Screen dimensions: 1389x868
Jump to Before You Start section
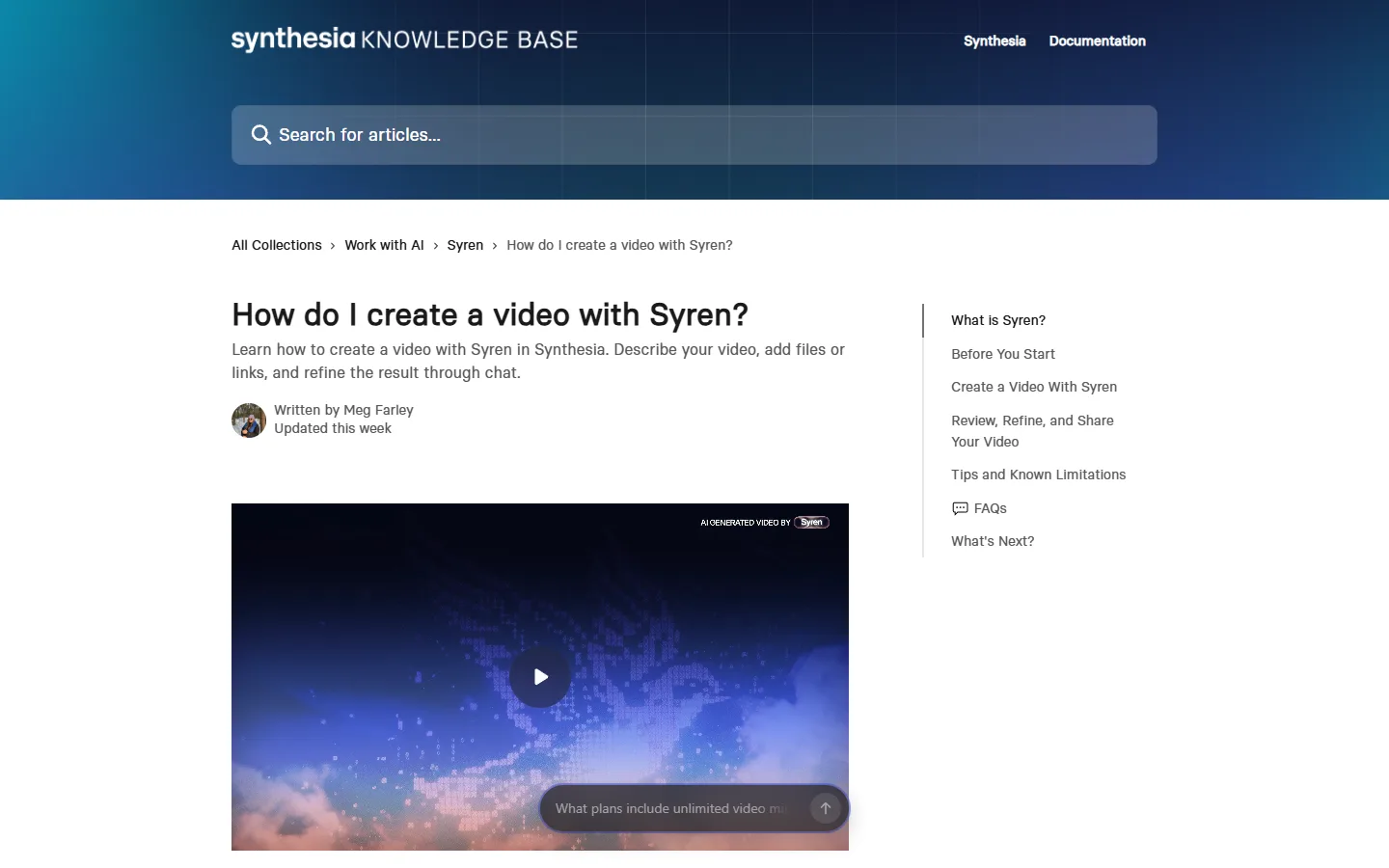pos(1003,354)
